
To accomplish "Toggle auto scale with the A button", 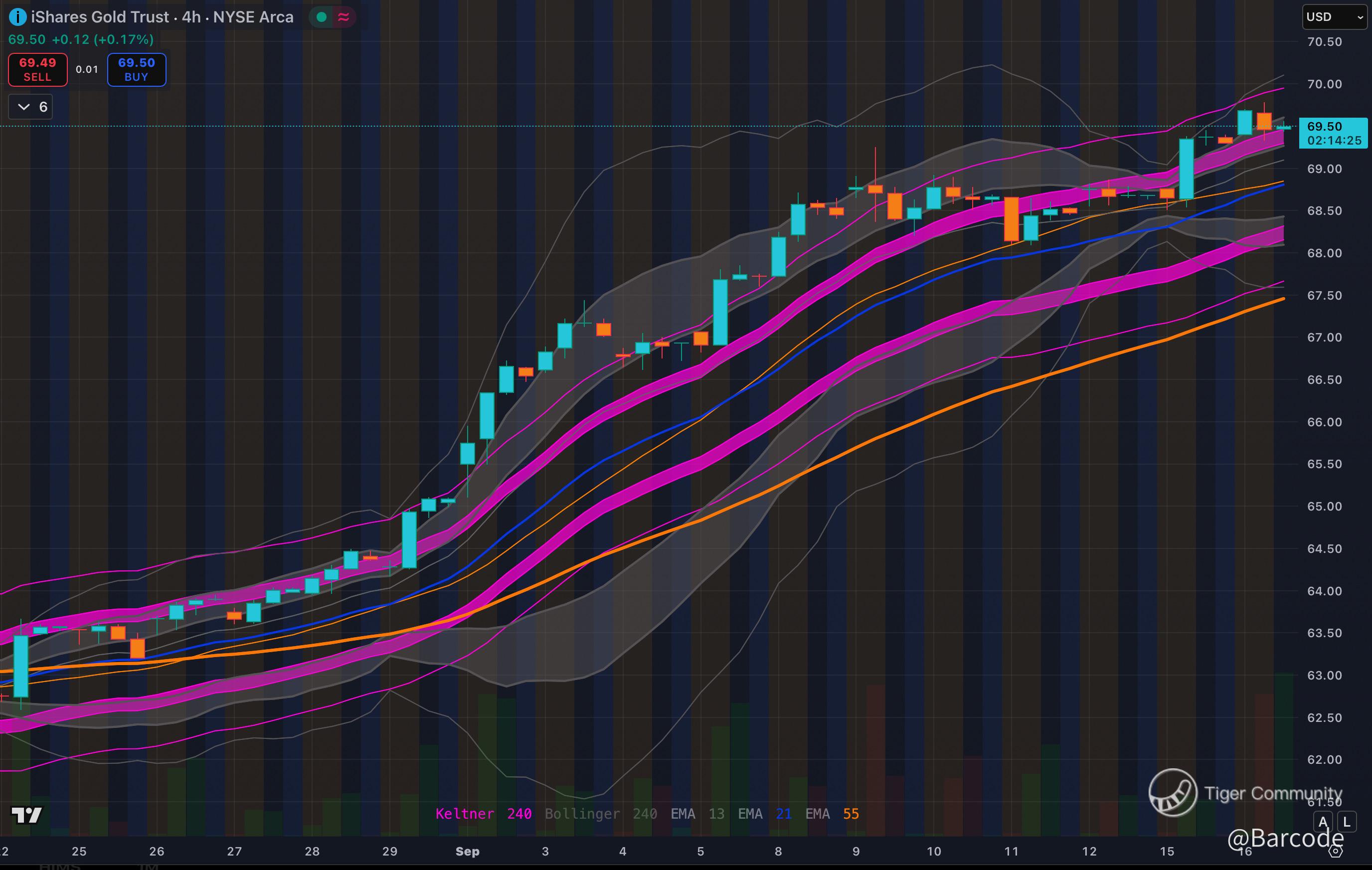I will [1323, 822].
